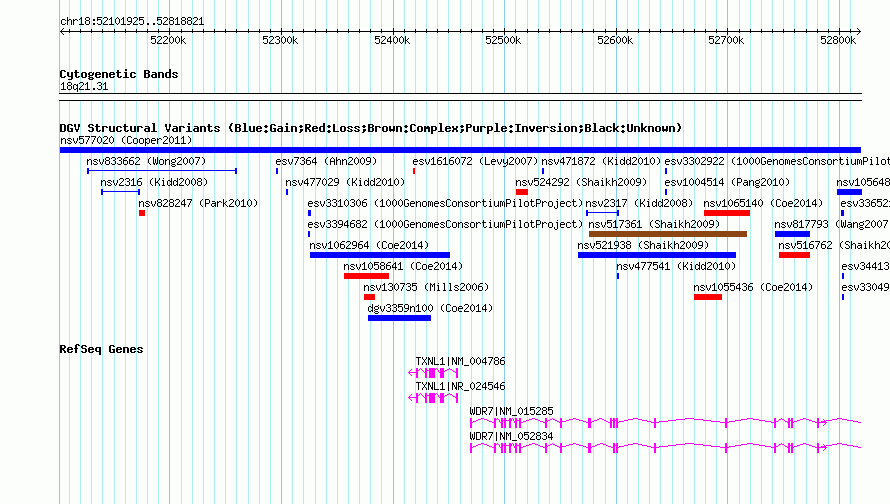Click nsv477541 (Kidd2010) label
The height and width of the screenshot is (504, 890).
click(x=676, y=266)
